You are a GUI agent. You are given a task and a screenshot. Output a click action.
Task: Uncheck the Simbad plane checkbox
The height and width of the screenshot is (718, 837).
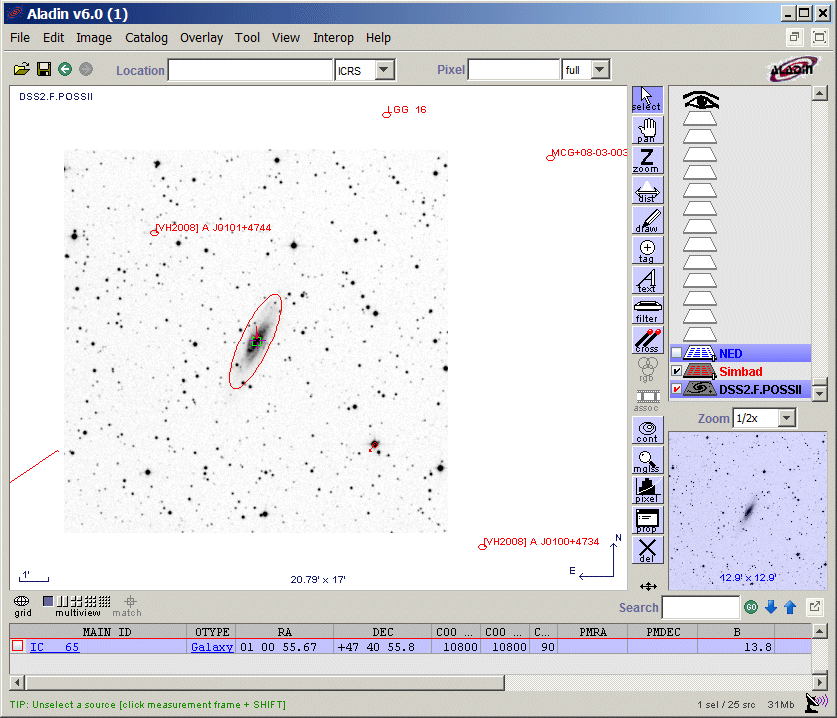coord(676,371)
